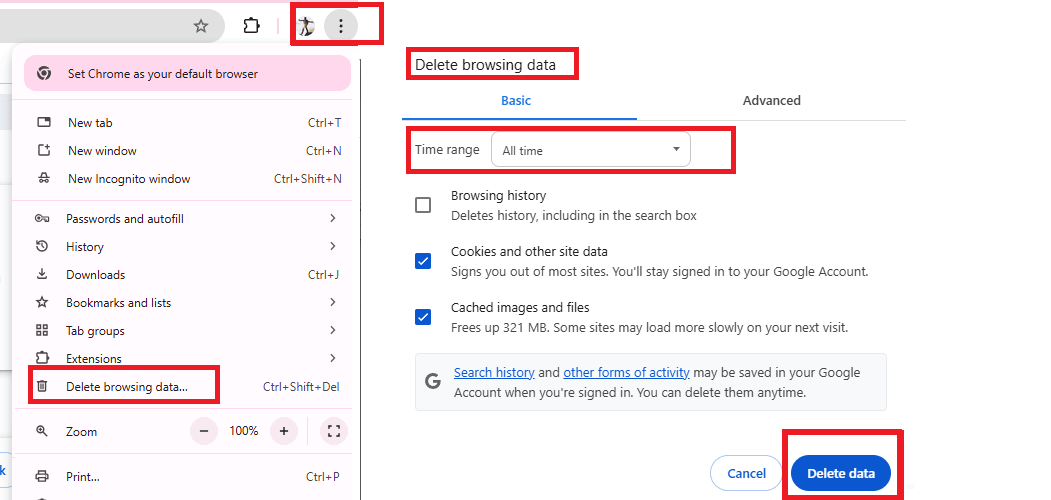
Task: Click the Ctrl+Shift+Del shortcut text
Action: pyautogui.click(x=301, y=387)
